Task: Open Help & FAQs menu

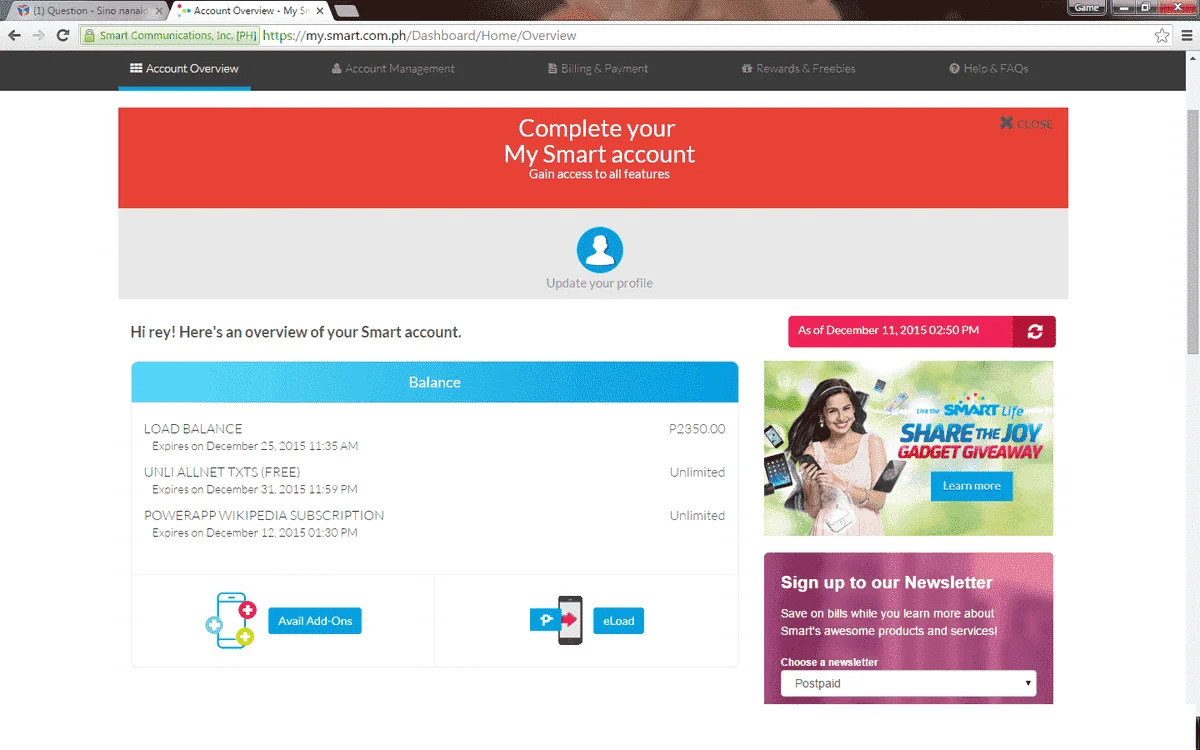Action: pyautogui.click(x=989, y=69)
